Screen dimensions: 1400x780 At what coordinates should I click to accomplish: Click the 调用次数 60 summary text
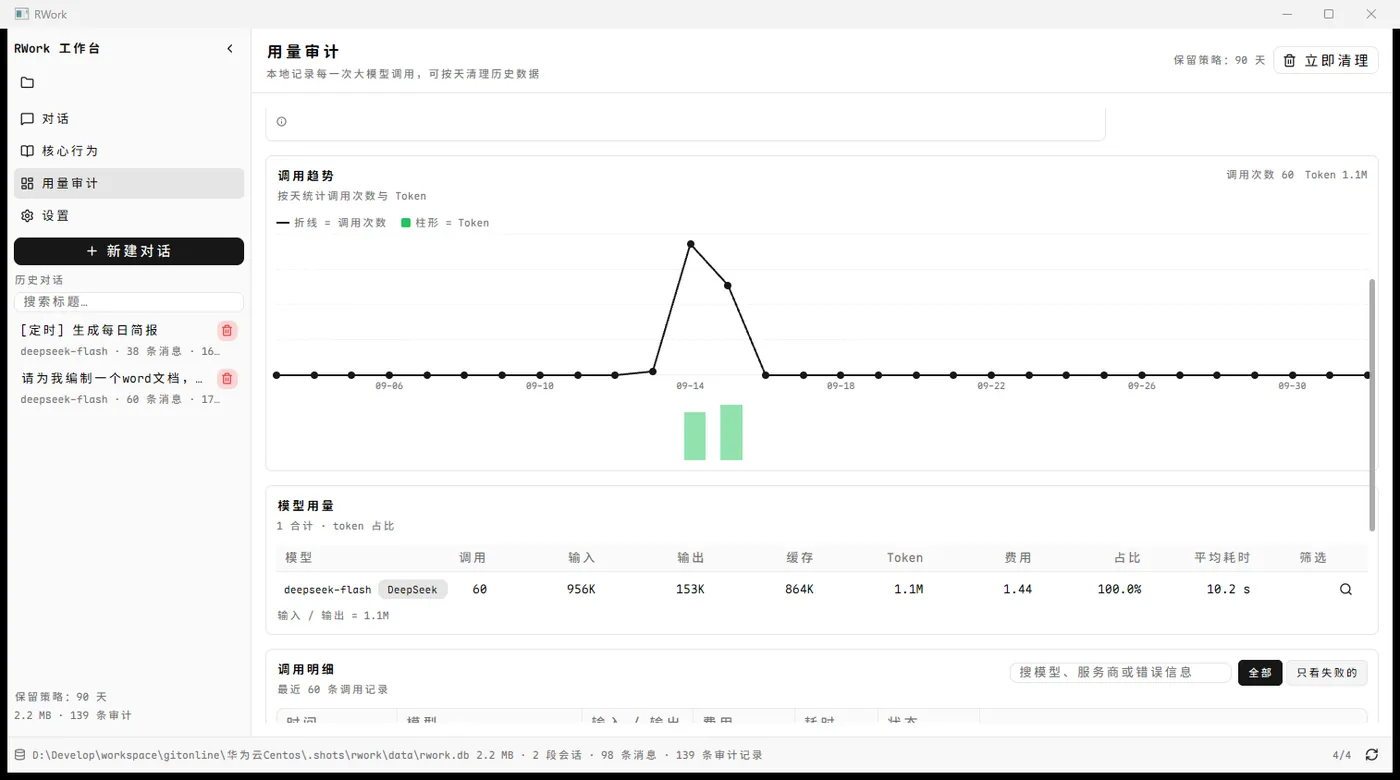(x=1260, y=175)
